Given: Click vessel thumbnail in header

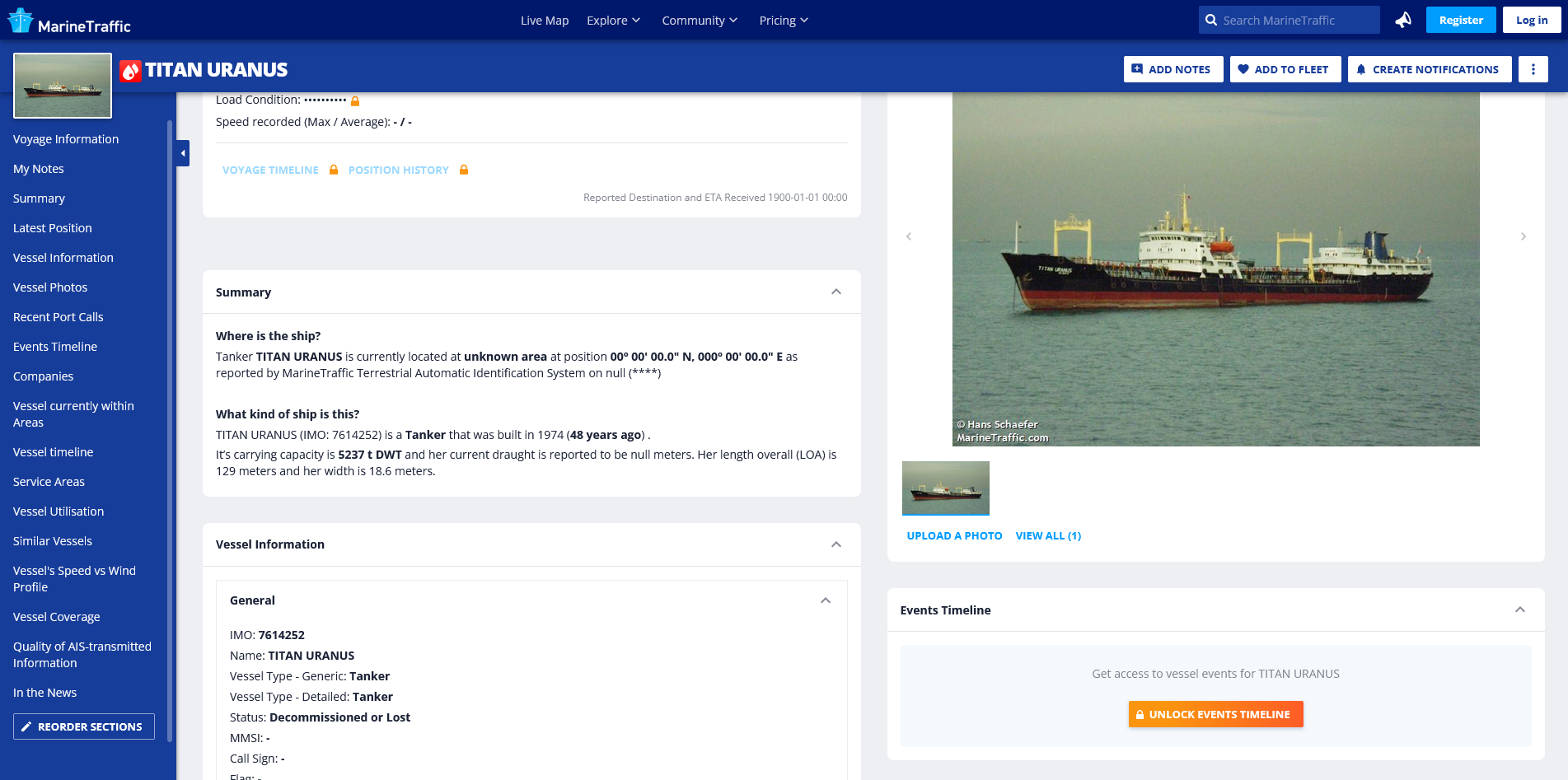Looking at the screenshot, I should (63, 86).
